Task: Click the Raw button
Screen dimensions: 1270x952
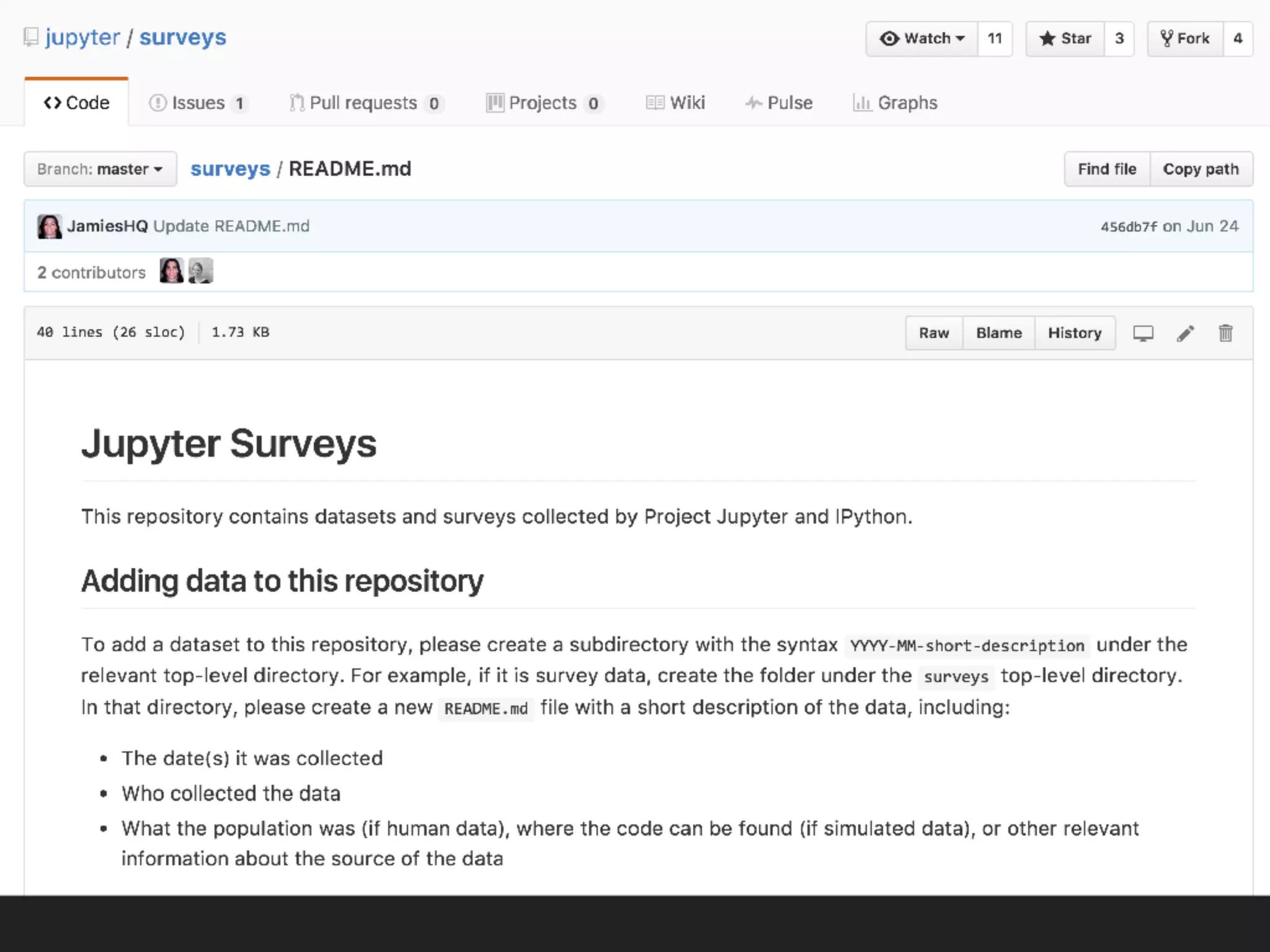Action: coord(933,333)
